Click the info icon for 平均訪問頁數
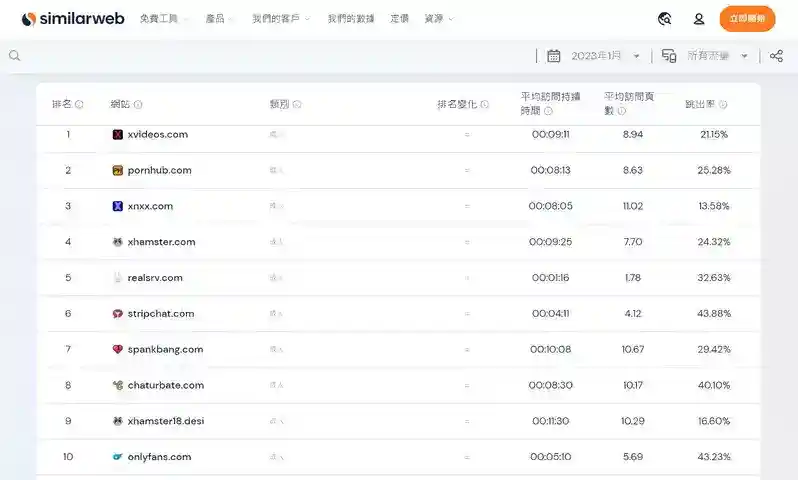 coord(621,111)
